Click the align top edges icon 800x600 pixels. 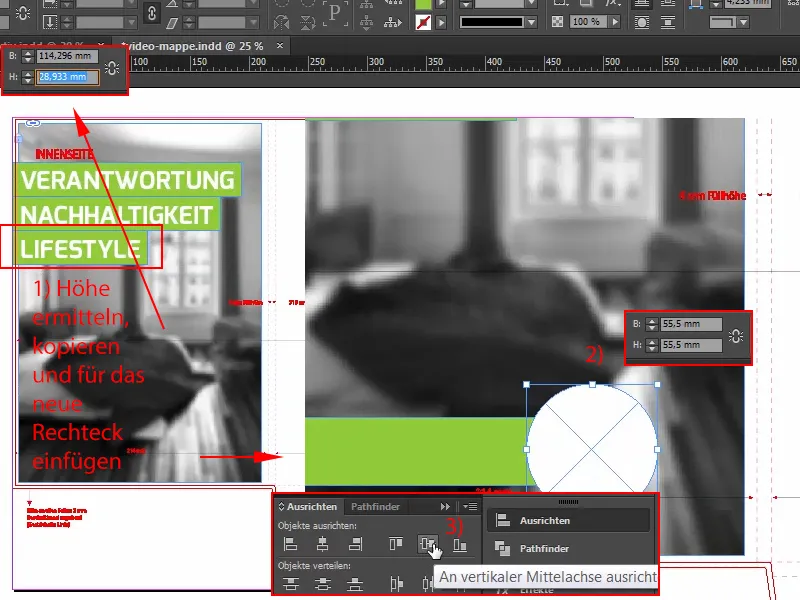coord(396,544)
